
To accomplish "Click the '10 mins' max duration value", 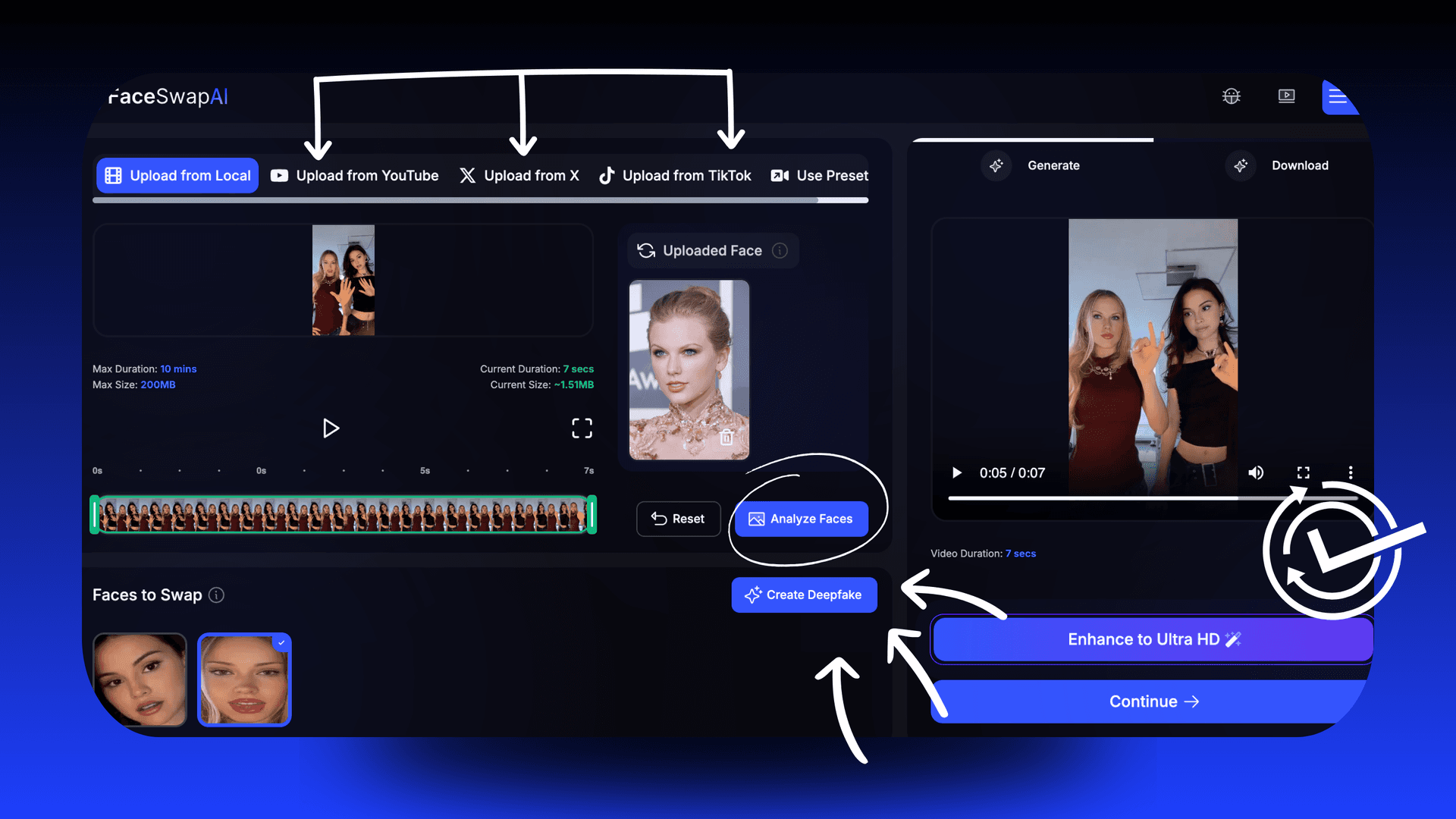I will point(178,369).
